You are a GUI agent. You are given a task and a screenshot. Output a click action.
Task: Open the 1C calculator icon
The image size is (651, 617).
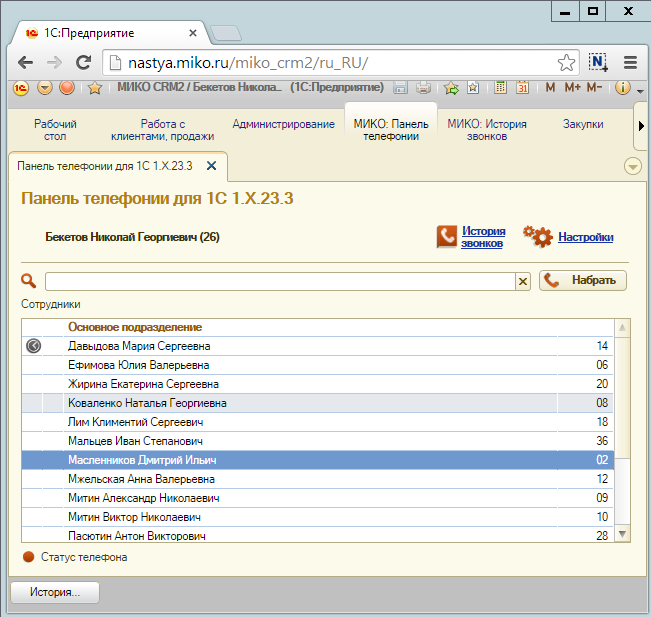(x=501, y=88)
